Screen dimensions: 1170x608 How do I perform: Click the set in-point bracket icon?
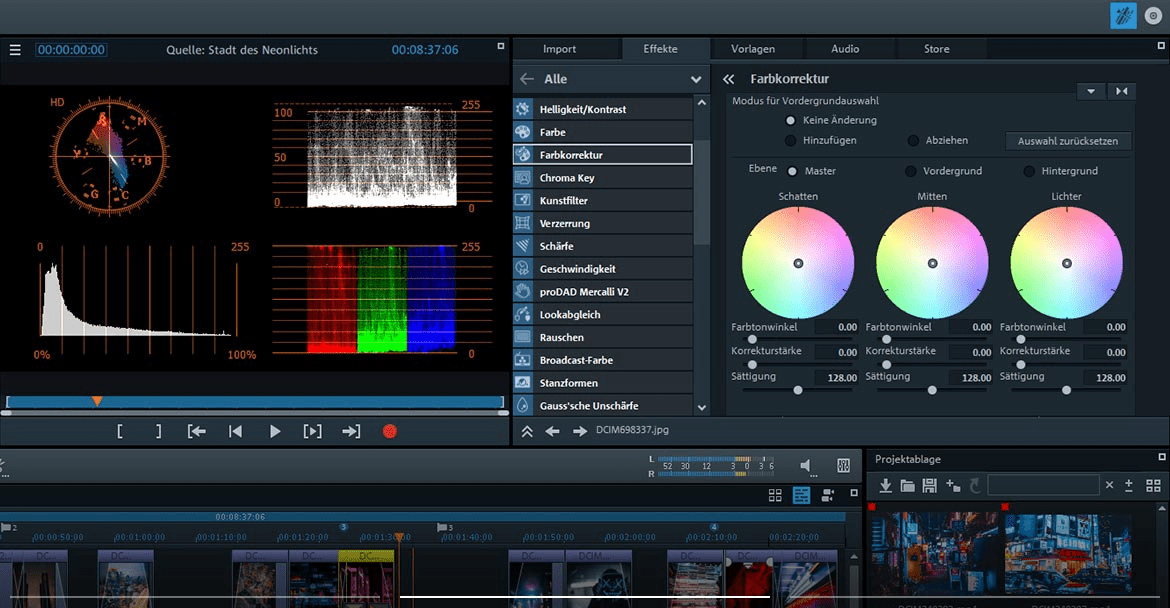(x=120, y=431)
